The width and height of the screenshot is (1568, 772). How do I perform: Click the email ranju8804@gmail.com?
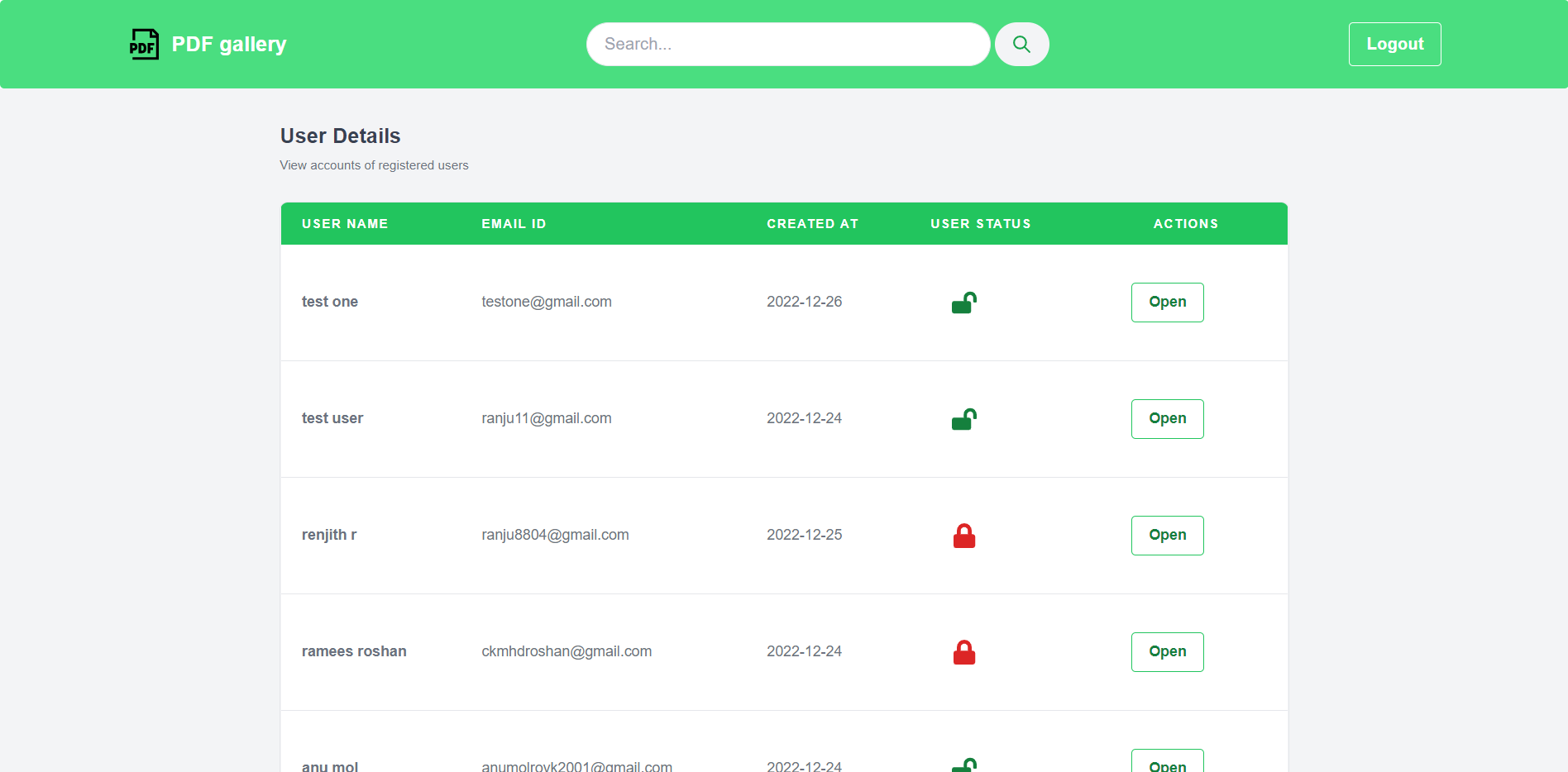556,535
